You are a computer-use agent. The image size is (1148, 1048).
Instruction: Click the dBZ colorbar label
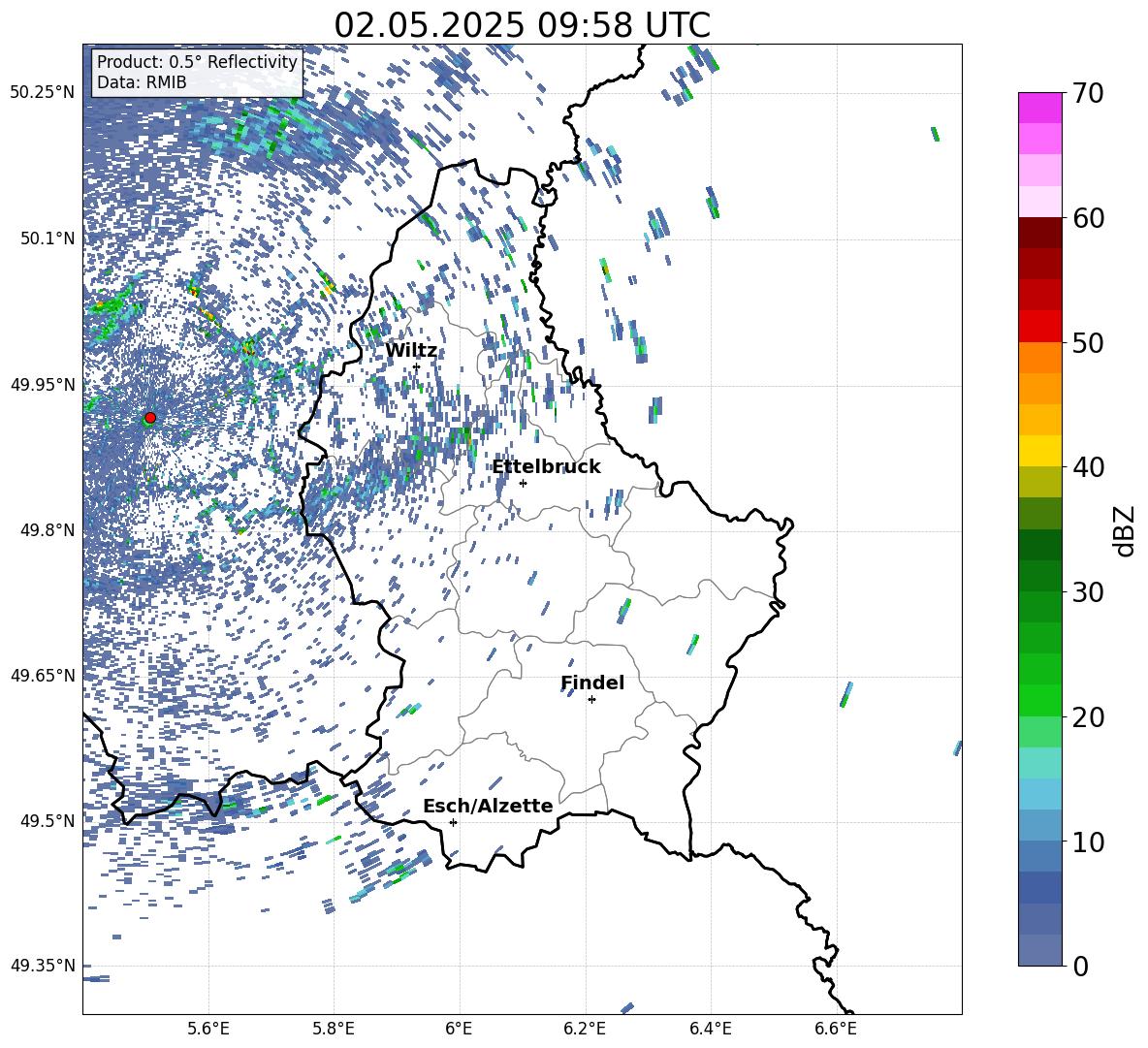1125,530
